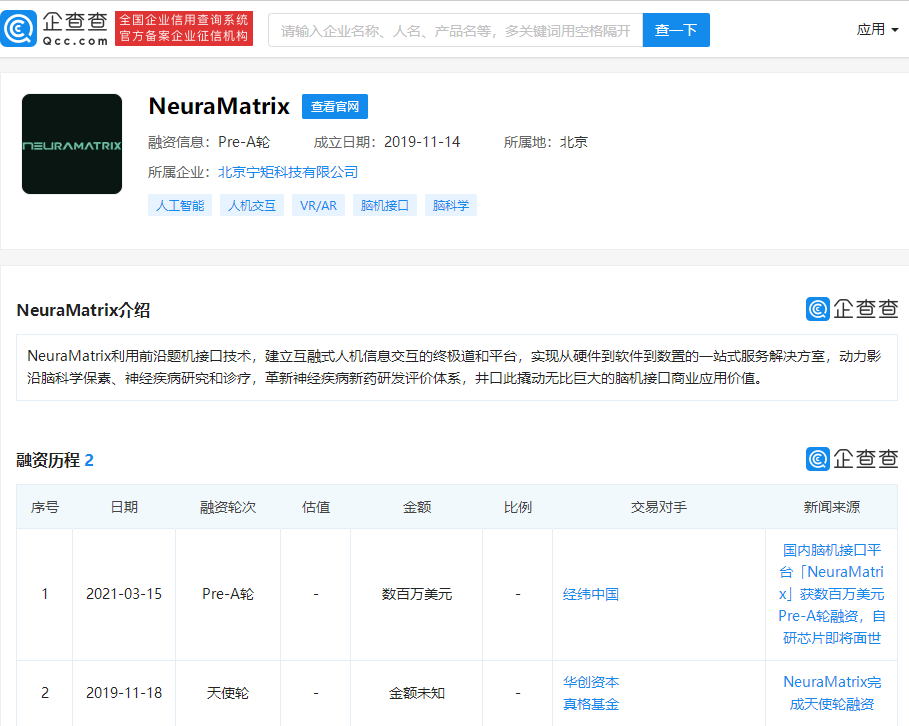Open the Qcc.com logo homepage link
The width and height of the screenshot is (909, 726).
(54, 28)
